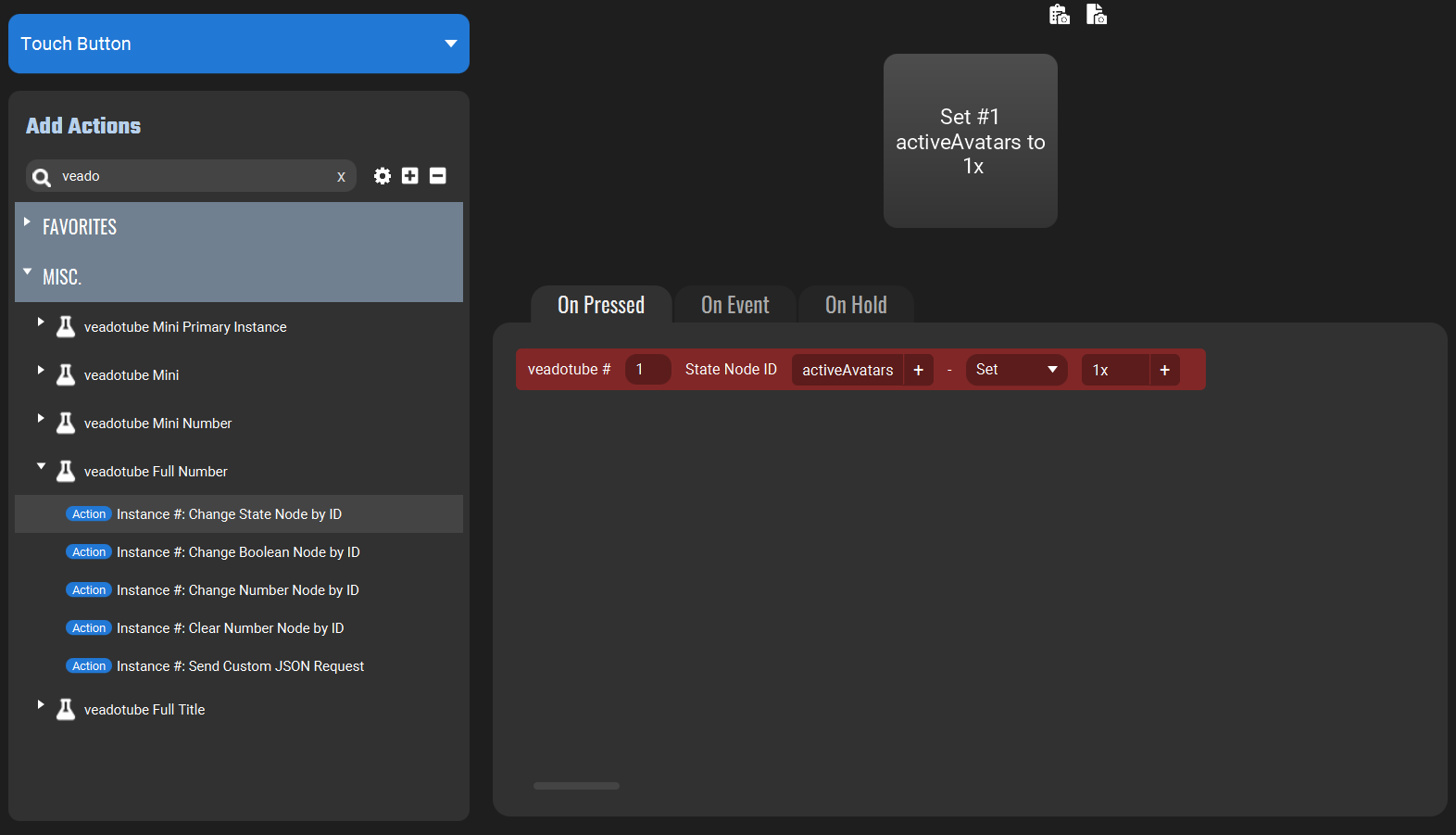1456x835 pixels.
Task: Open the Touch Button type dropdown
Action: click(239, 44)
